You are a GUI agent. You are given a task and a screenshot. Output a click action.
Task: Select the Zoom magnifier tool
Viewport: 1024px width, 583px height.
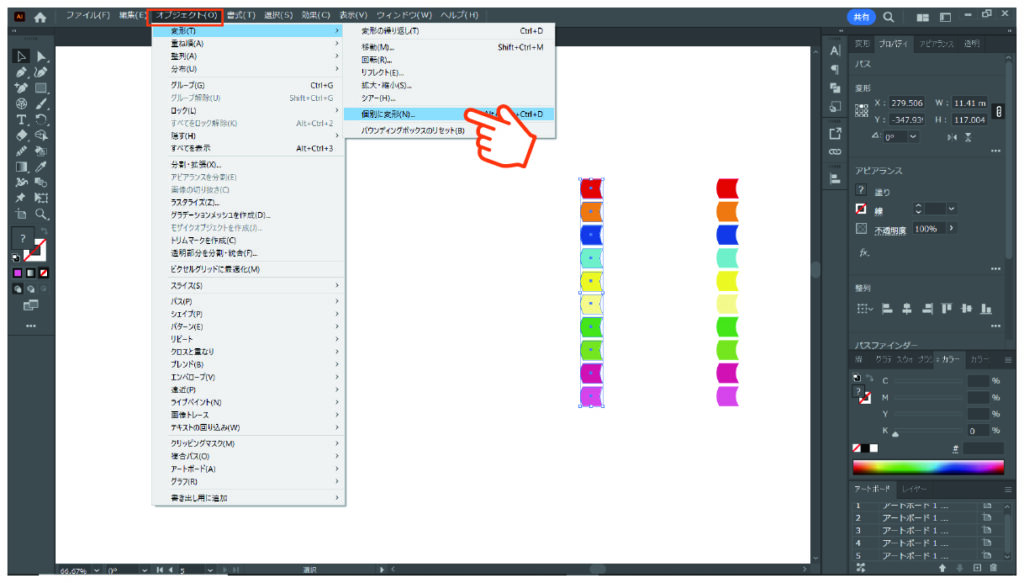(x=41, y=214)
